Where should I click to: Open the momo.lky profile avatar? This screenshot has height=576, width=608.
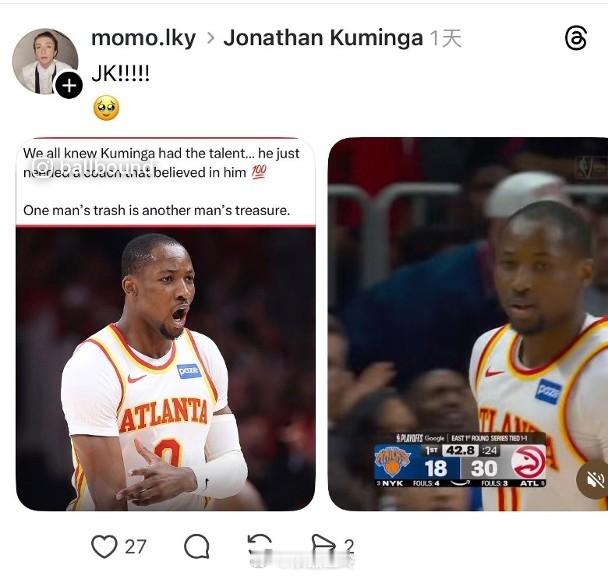(x=45, y=61)
